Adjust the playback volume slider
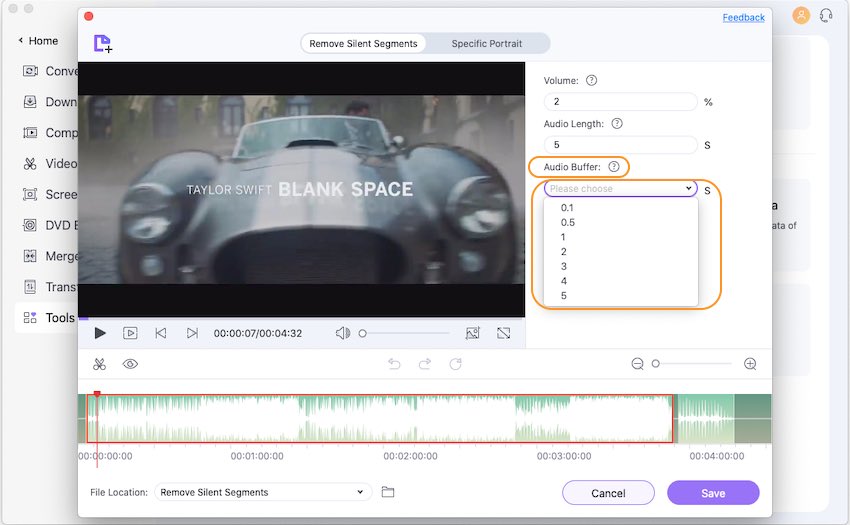Screen dimensions: 850x525 point(404,333)
